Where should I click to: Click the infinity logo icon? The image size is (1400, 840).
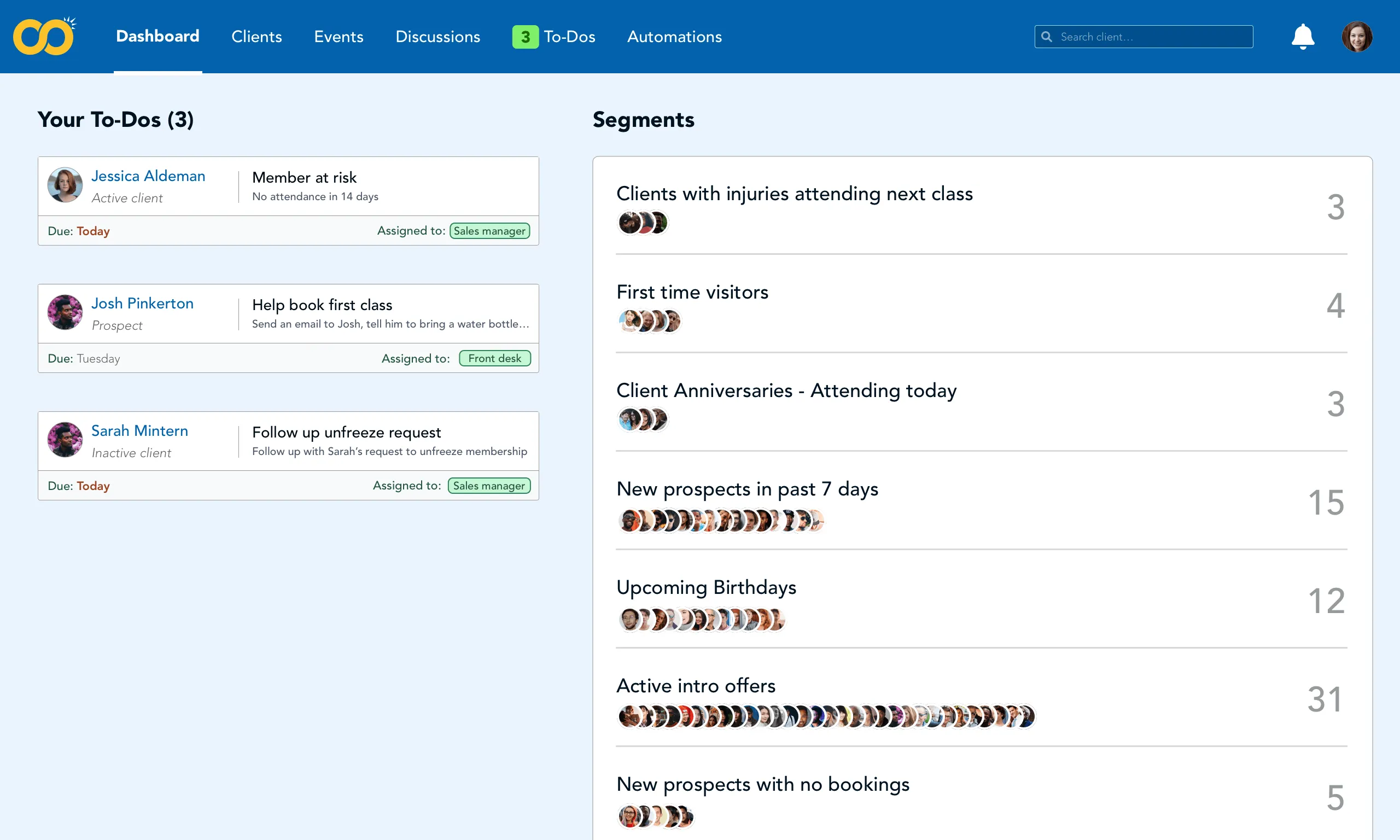44,36
